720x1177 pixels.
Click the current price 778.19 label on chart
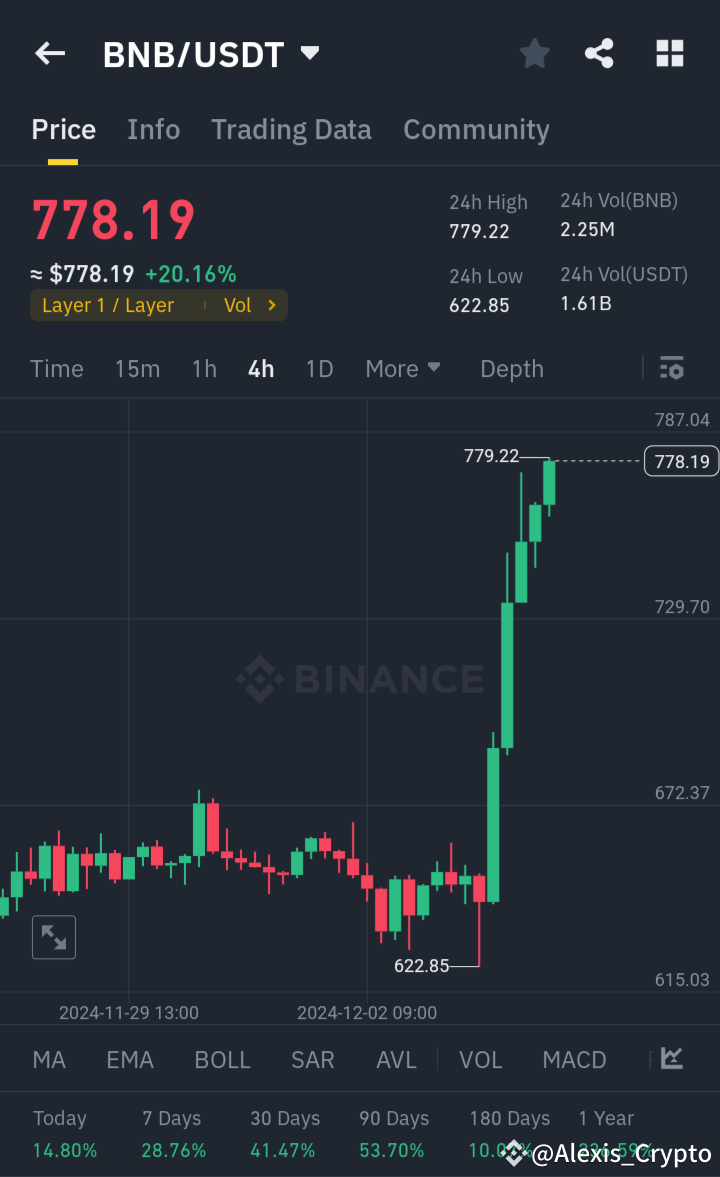click(681, 461)
